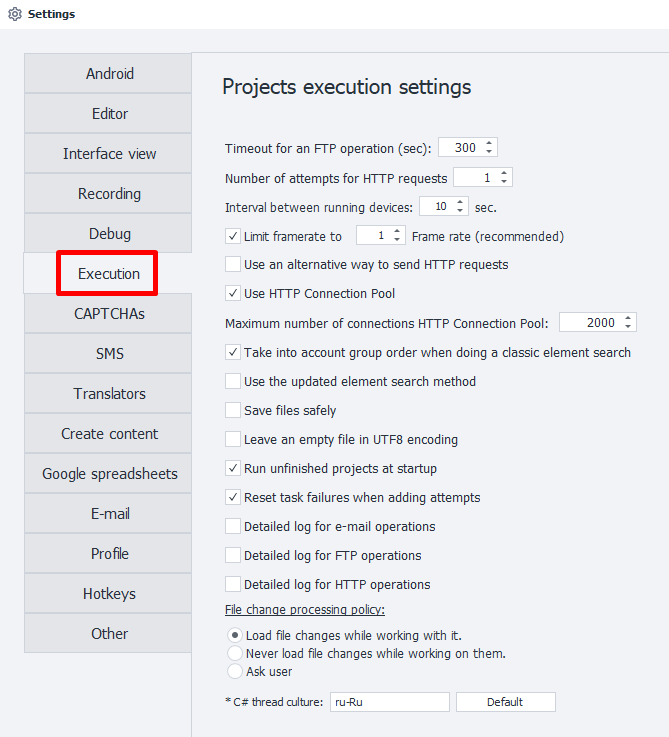Uncheck Use HTTP Connection Pool

233,294
